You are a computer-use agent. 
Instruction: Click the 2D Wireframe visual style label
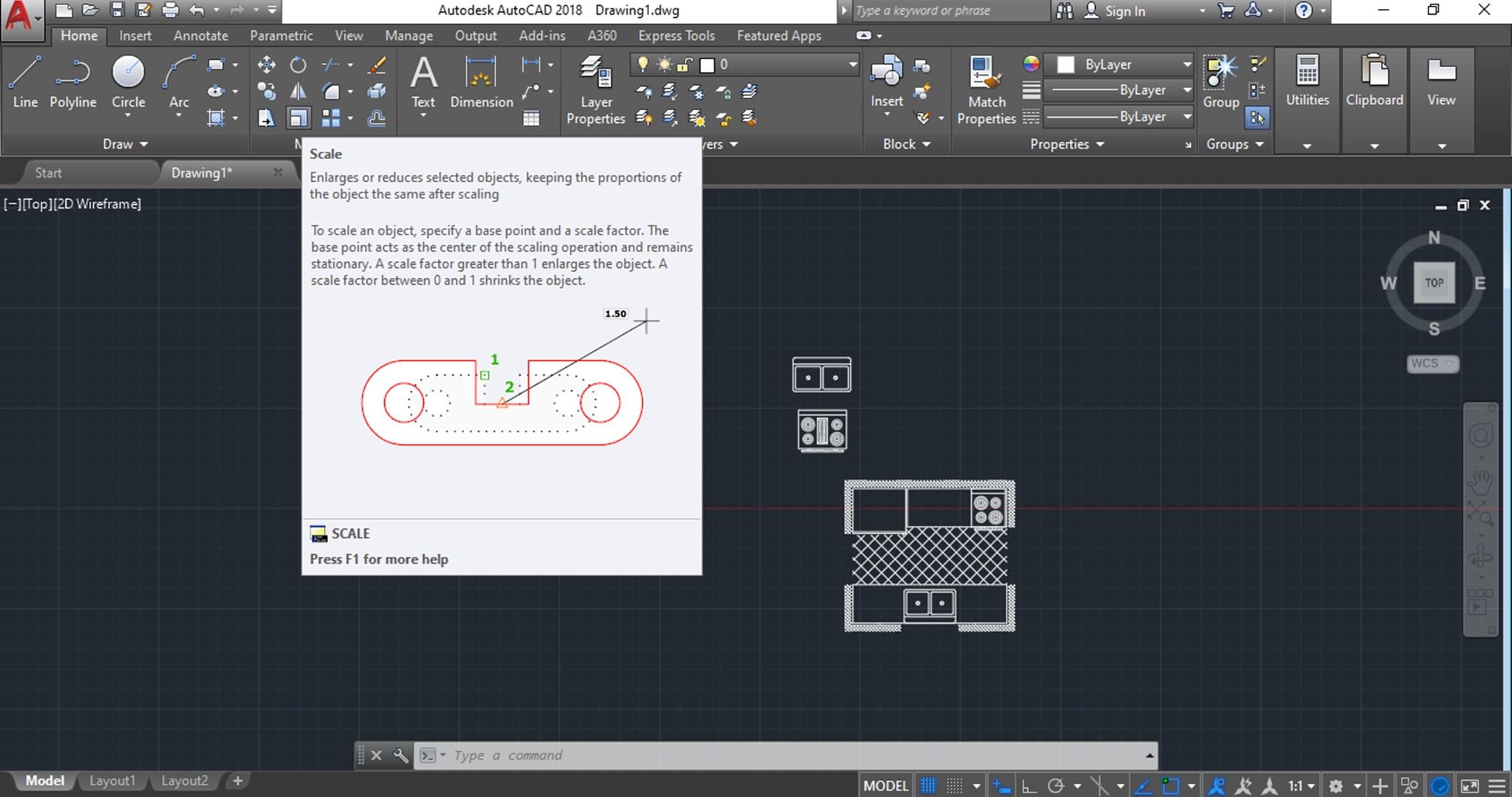point(97,204)
